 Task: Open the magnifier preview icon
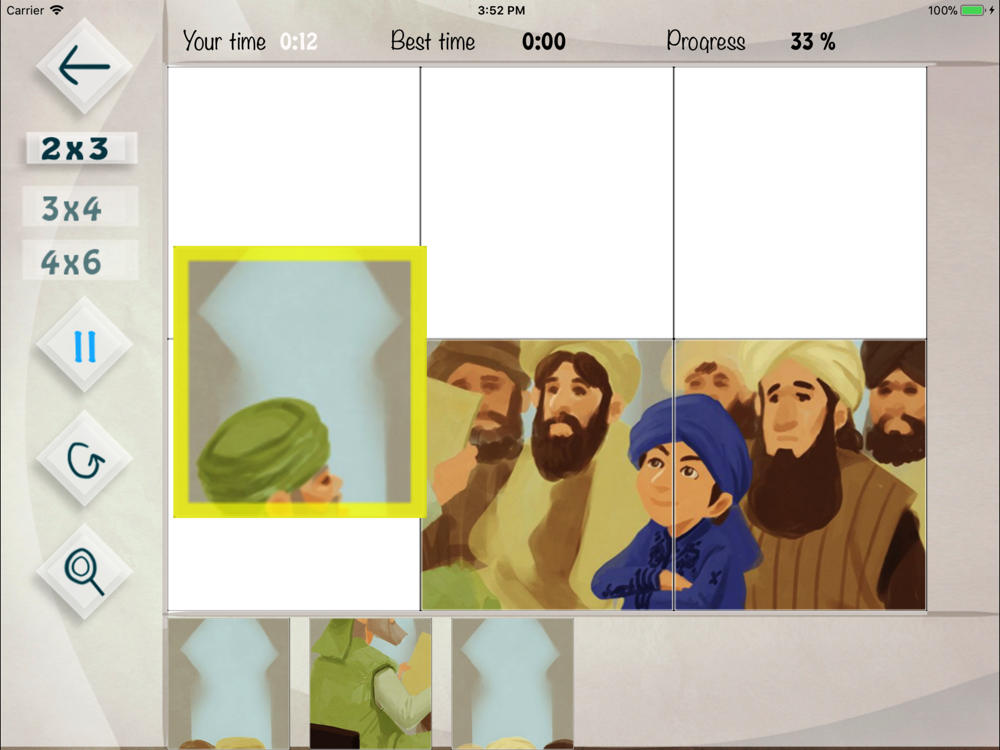click(x=84, y=572)
